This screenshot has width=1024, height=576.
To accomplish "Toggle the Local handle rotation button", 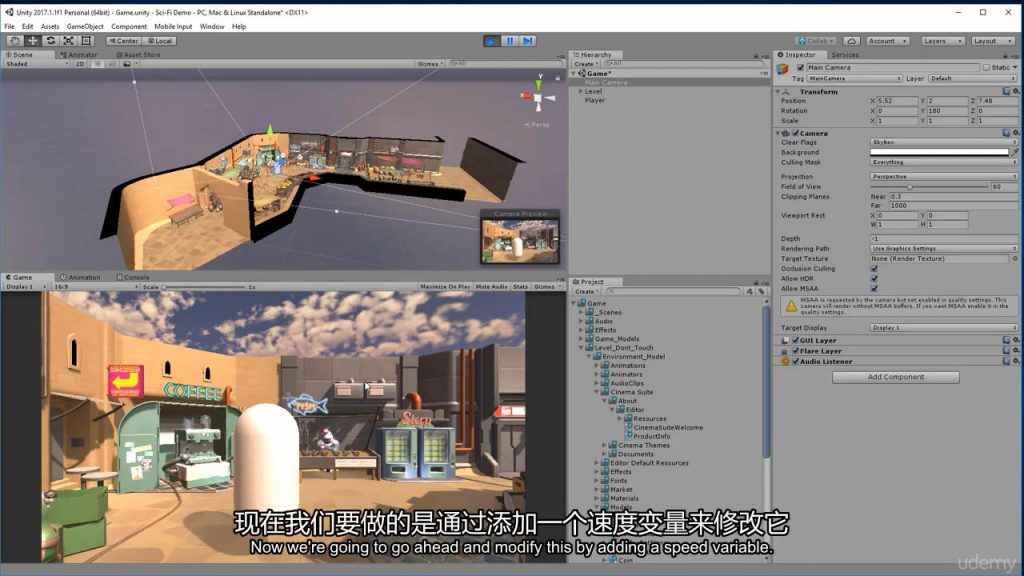I will (x=159, y=40).
